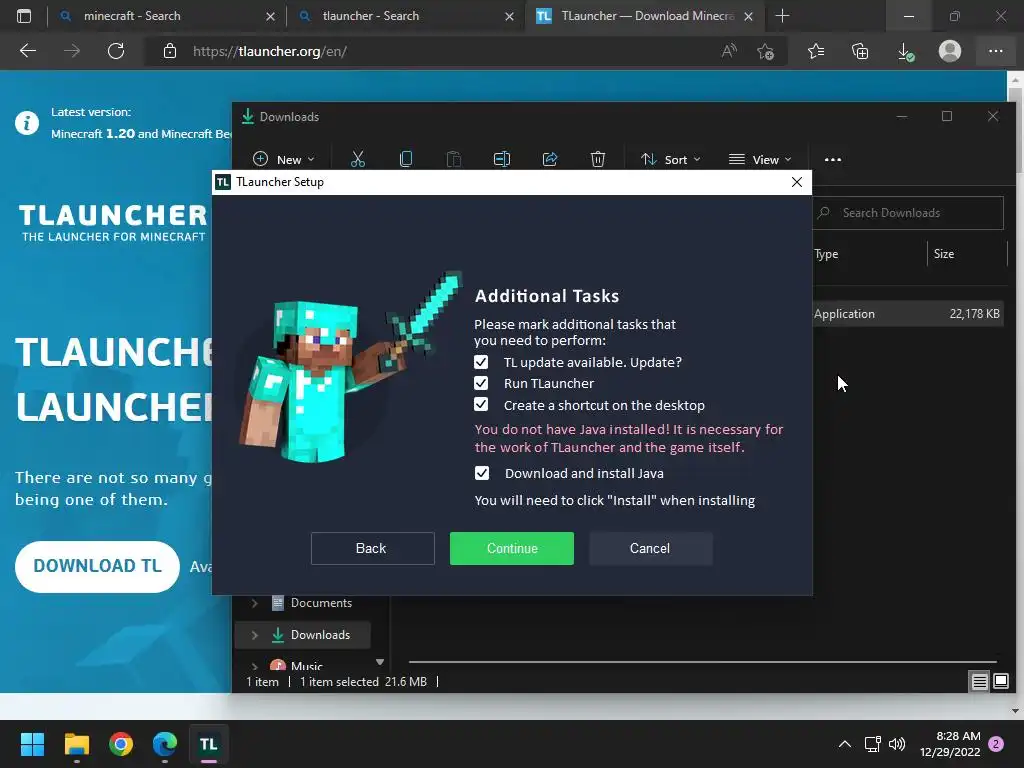Select Documents in the navigation pane
This screenshot has width=1024, height=768.
pyautogui.click(x=321, y=603)
